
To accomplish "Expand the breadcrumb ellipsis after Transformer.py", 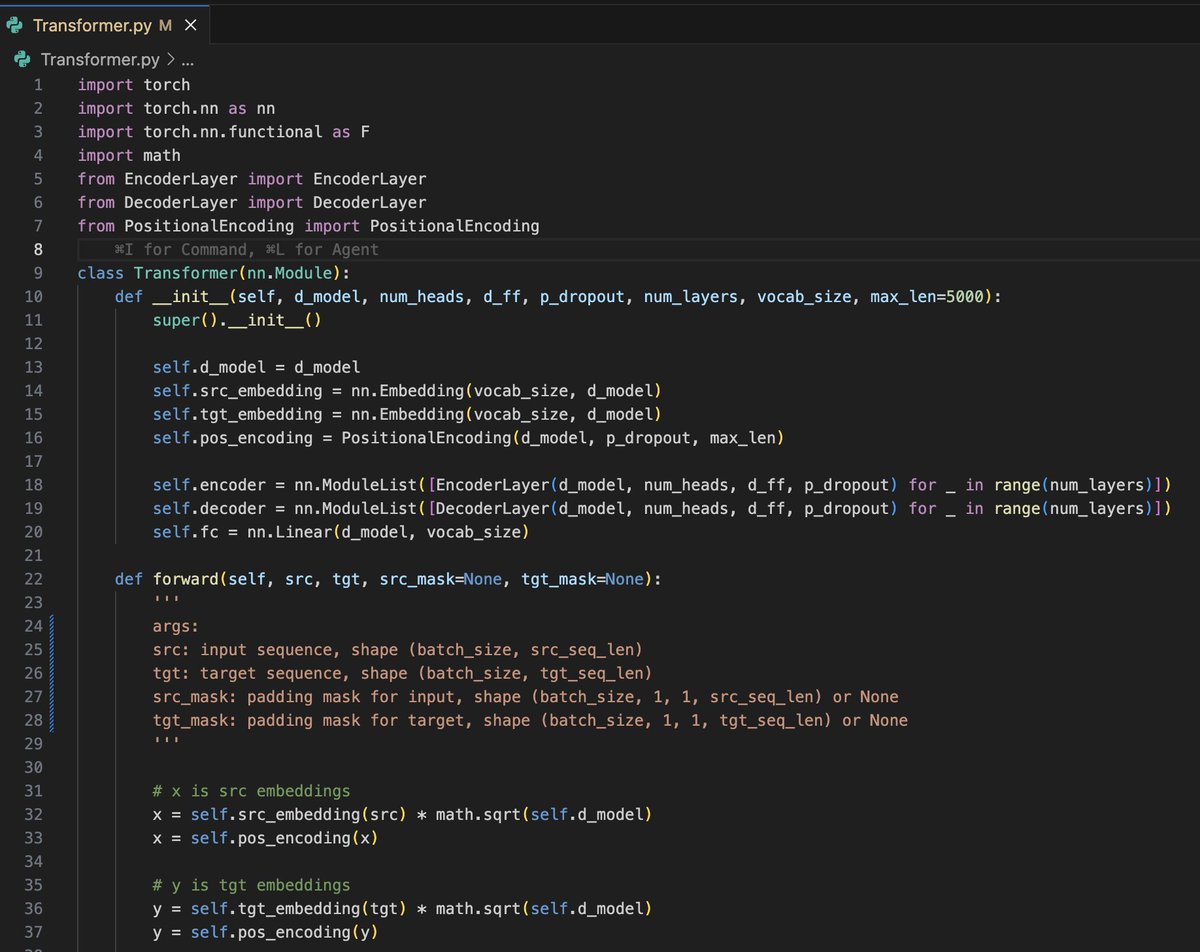I will (x=187, y=60).
